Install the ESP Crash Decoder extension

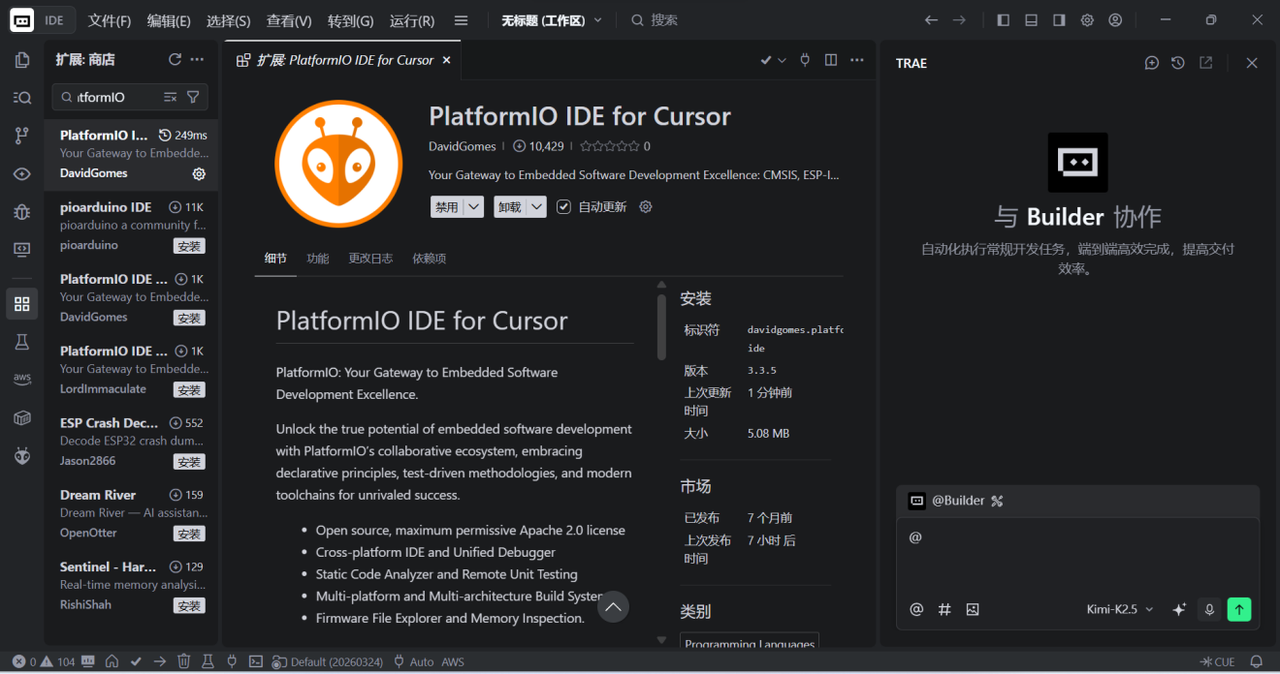pyautogui.click(x=189, y=462)
